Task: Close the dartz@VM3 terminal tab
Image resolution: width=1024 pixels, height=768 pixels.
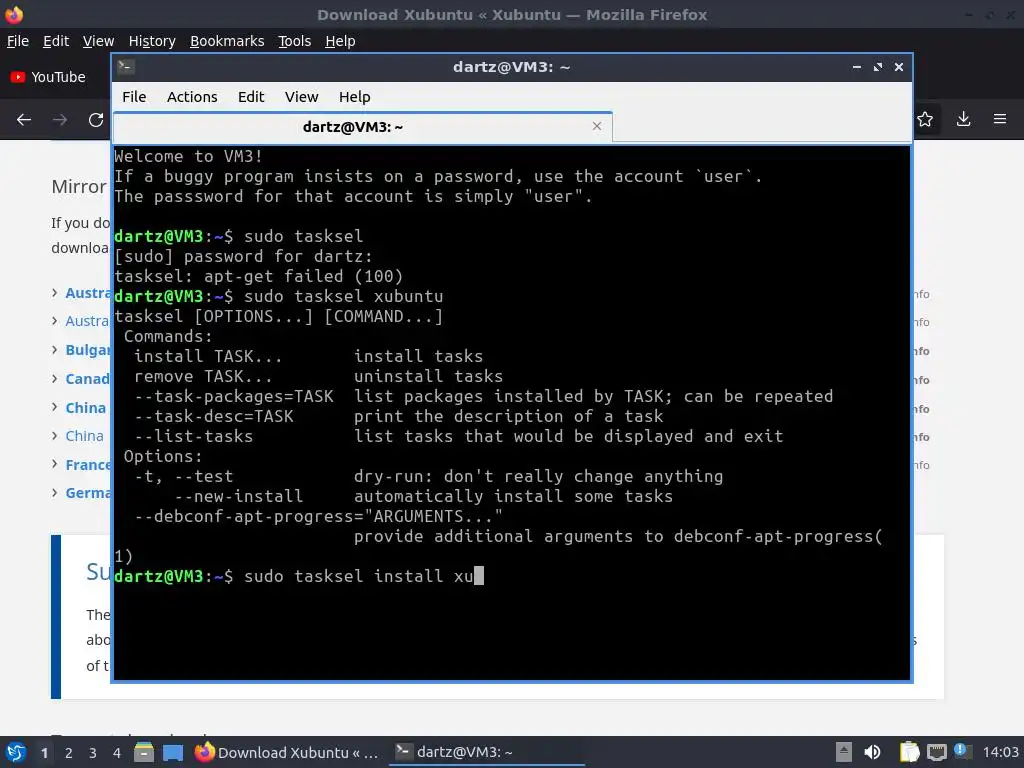Action: pos(596,126)
